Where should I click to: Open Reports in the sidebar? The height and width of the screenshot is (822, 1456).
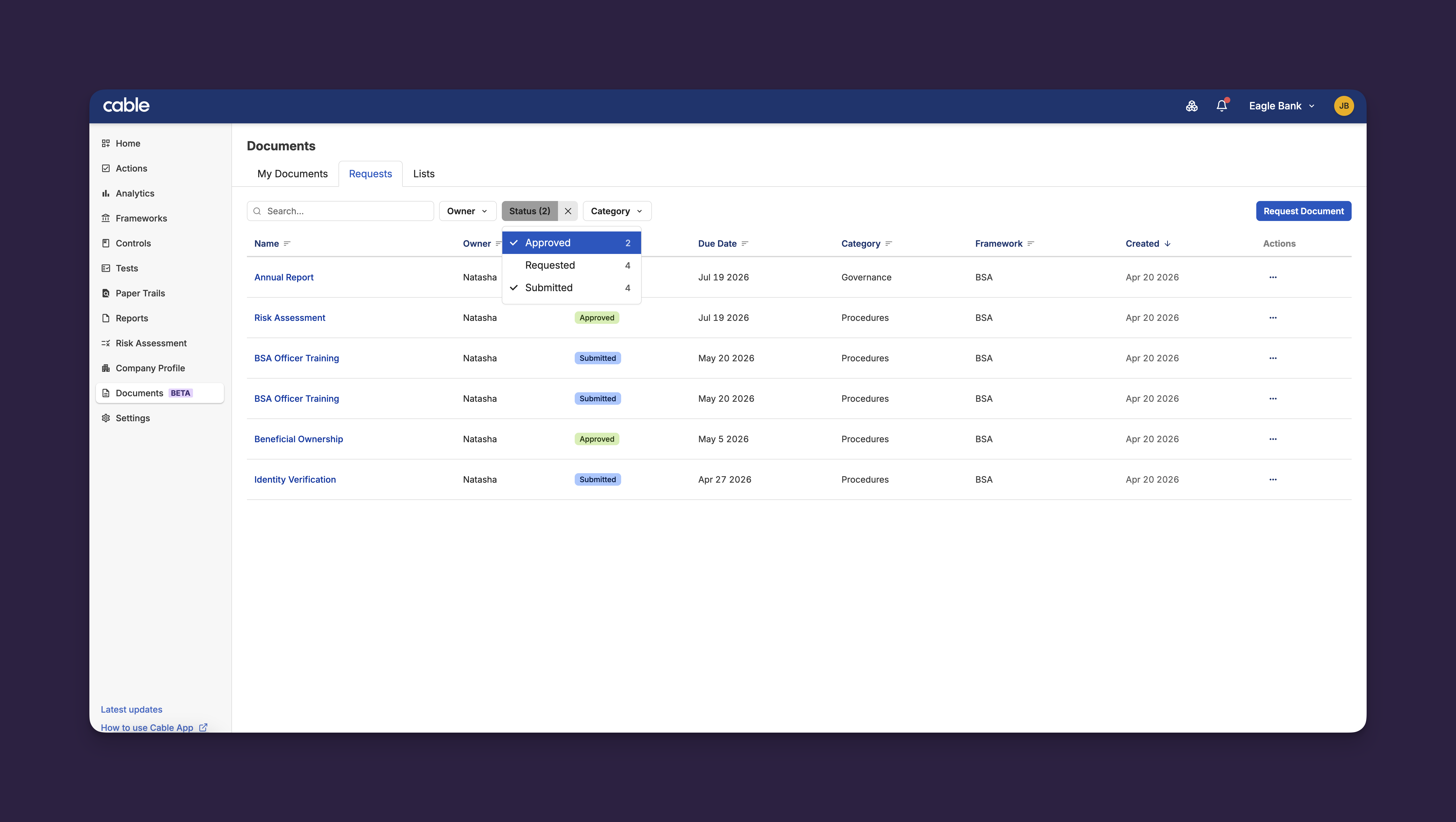pyautogui.click(x=160, y=318)
